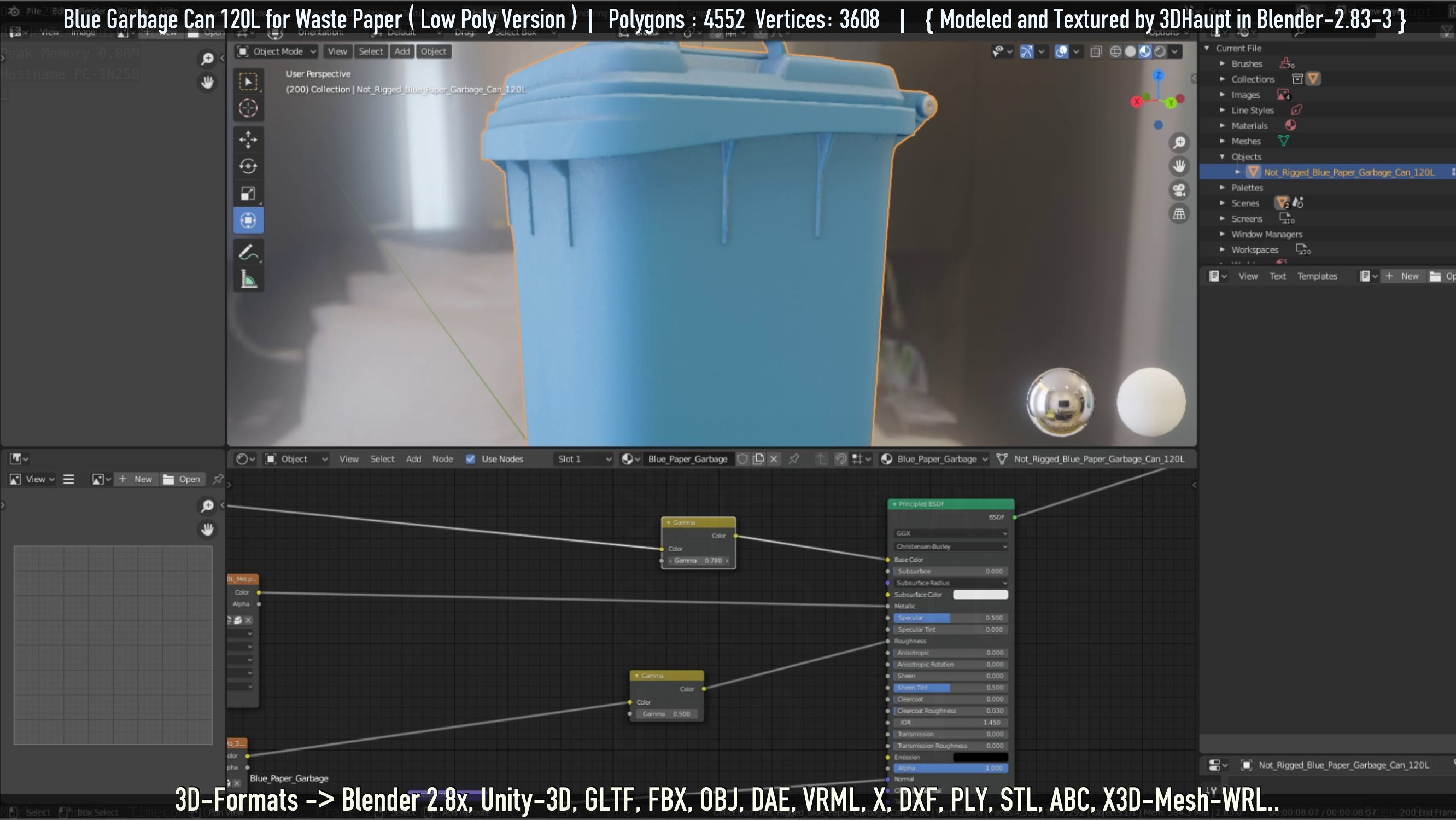Switch perspective/orthographic grid icon

point(1179,214)
